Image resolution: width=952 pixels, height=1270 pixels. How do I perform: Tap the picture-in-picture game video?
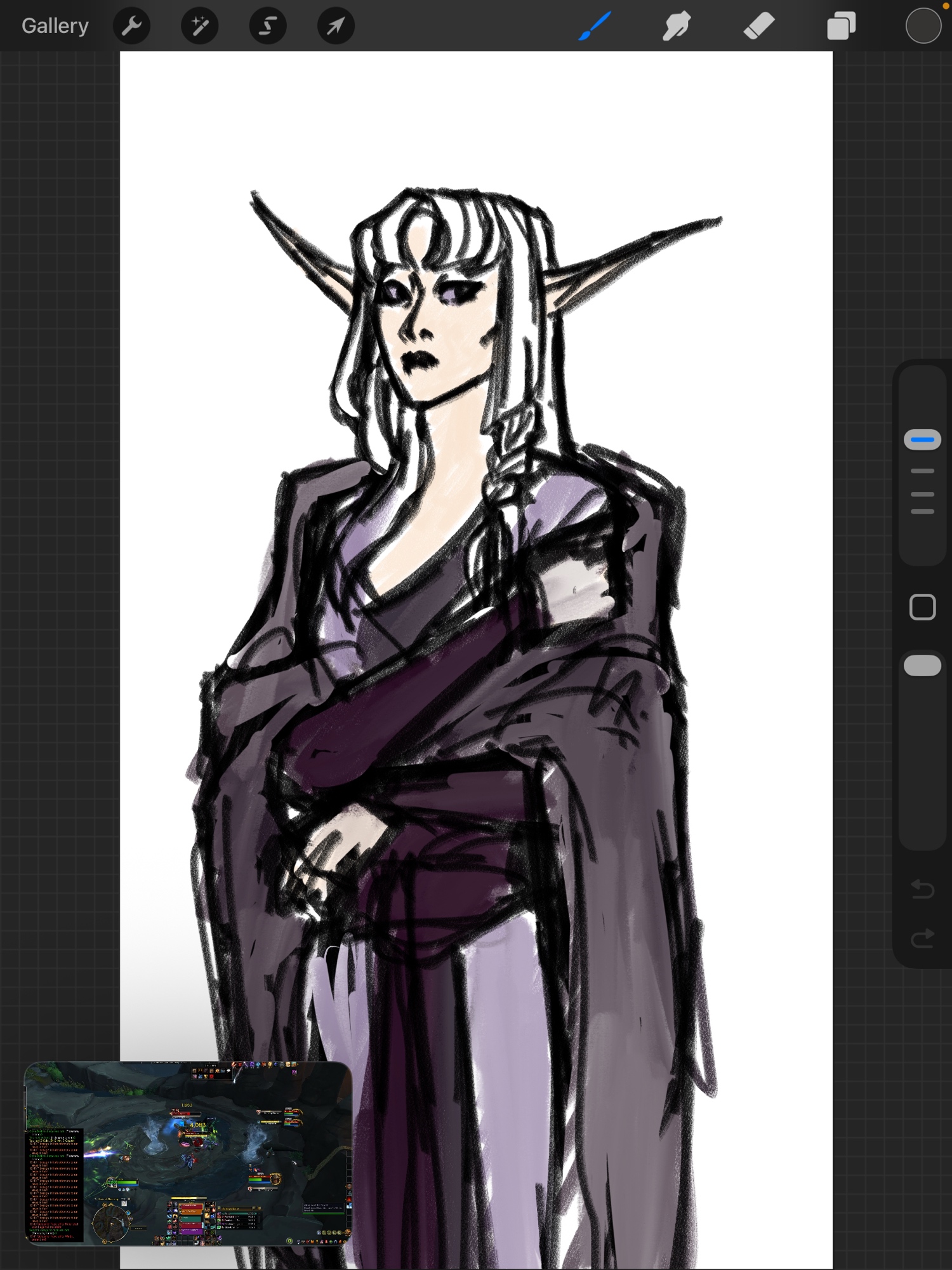(188, 1153)
